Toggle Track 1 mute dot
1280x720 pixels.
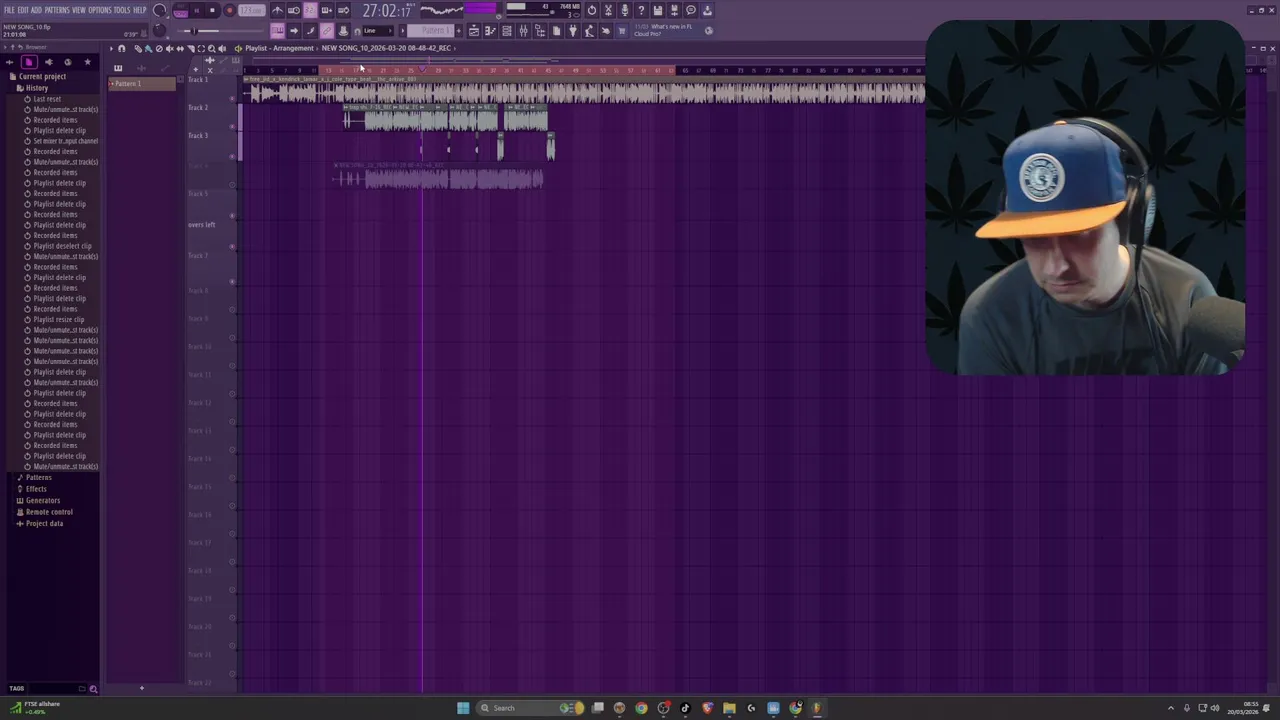coord(232,98)
